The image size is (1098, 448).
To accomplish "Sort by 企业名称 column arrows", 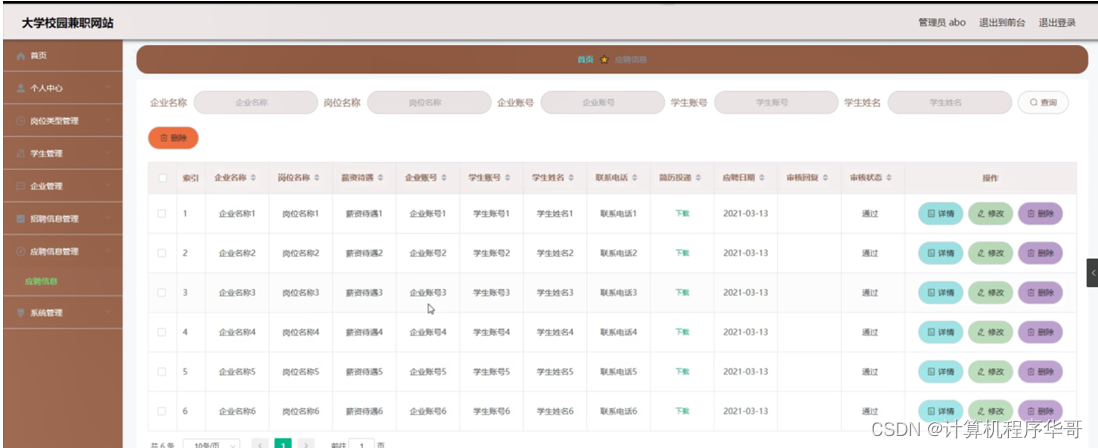I will pos(253,178).
